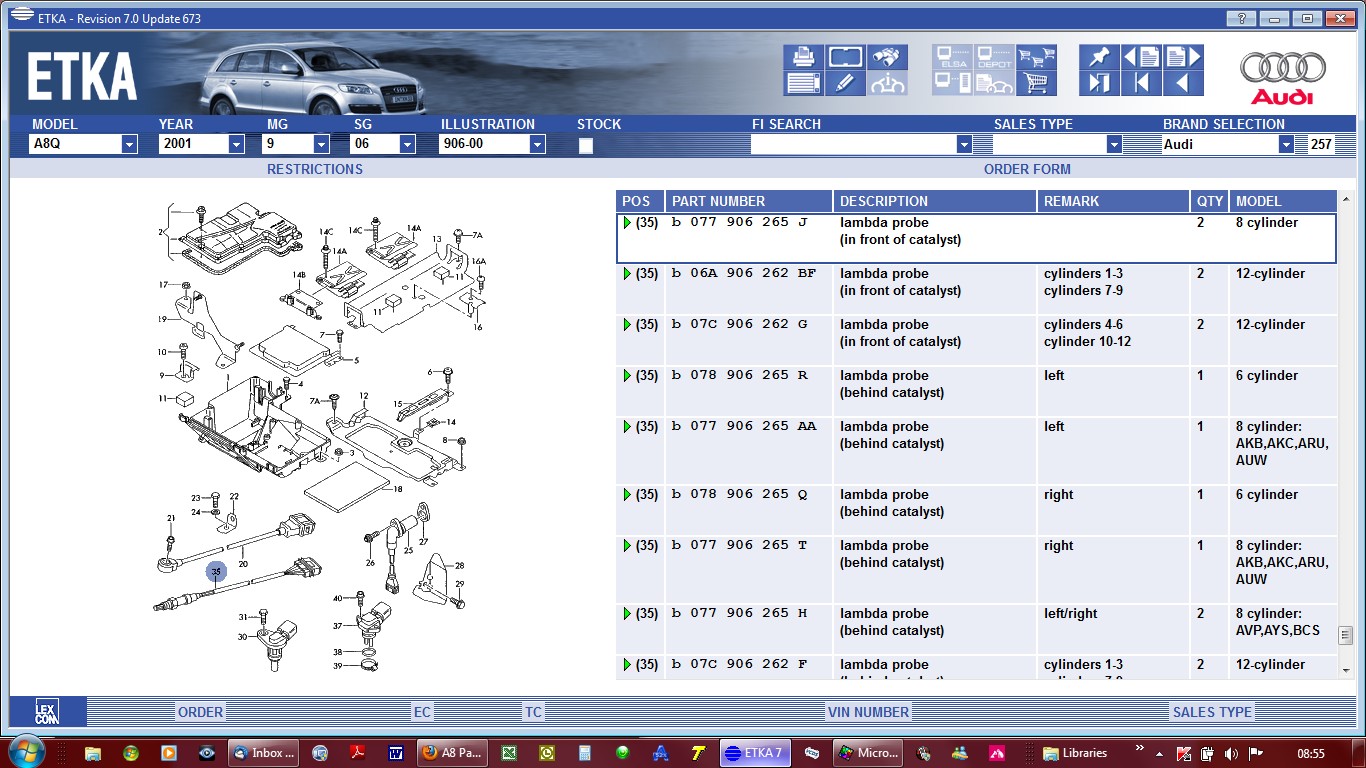
Task: Expand green arrow for part 06A 906 262 BF
Action: [x=627, y=273]
